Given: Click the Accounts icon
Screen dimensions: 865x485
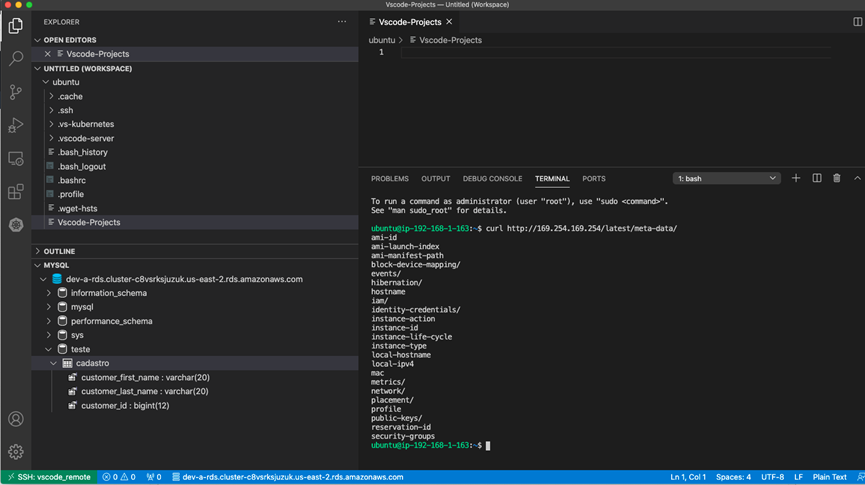Looking at the screenshot, I should 16,419.
